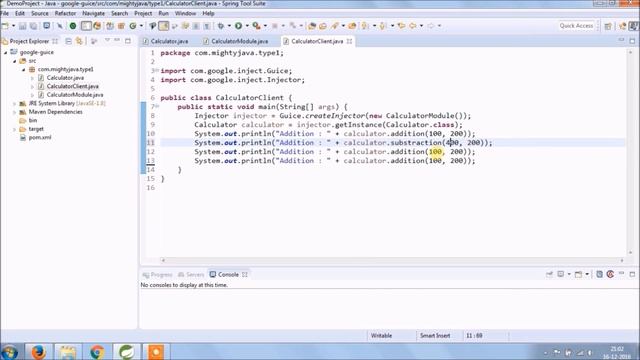
Task: Select CalculatorClient.java in Project Explorer
Action: pyautogui.click(x=73, y=86)
